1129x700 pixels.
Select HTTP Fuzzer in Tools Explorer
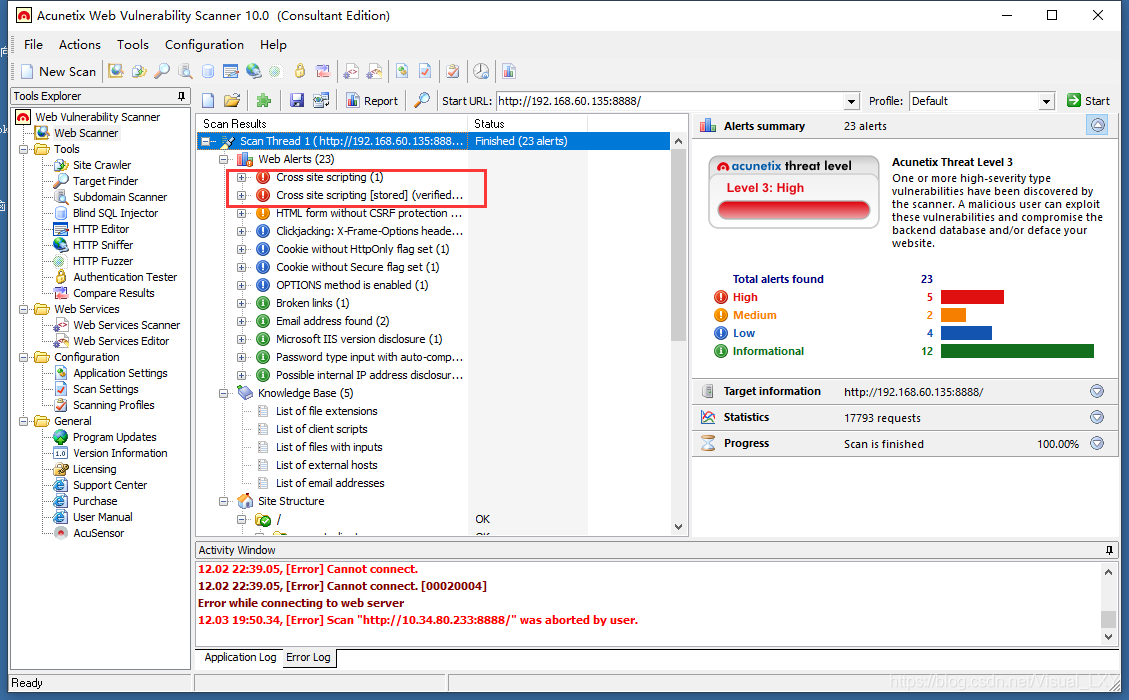[103, 261]
